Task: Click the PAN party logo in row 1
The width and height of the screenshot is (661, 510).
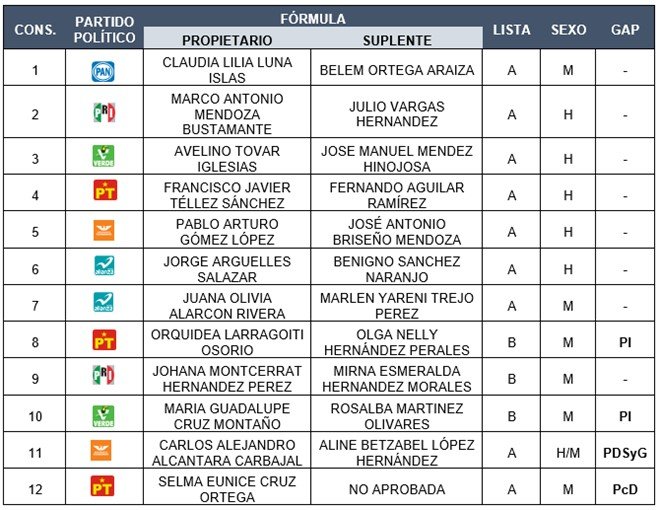Action: (x=104, y=70)
